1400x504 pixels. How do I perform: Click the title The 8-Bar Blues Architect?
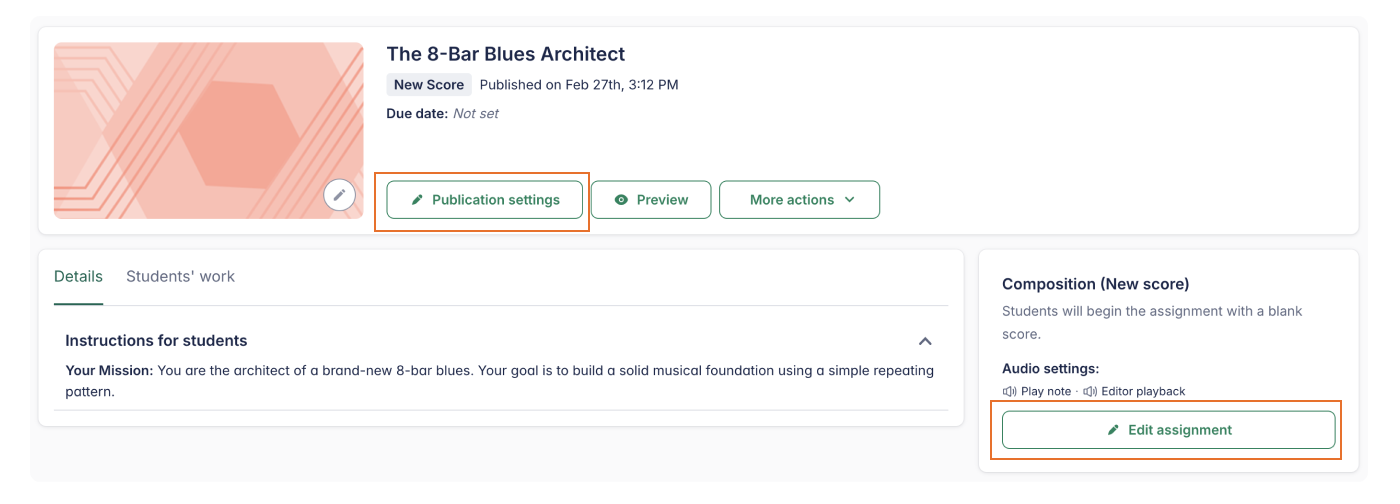click(505, 54)
